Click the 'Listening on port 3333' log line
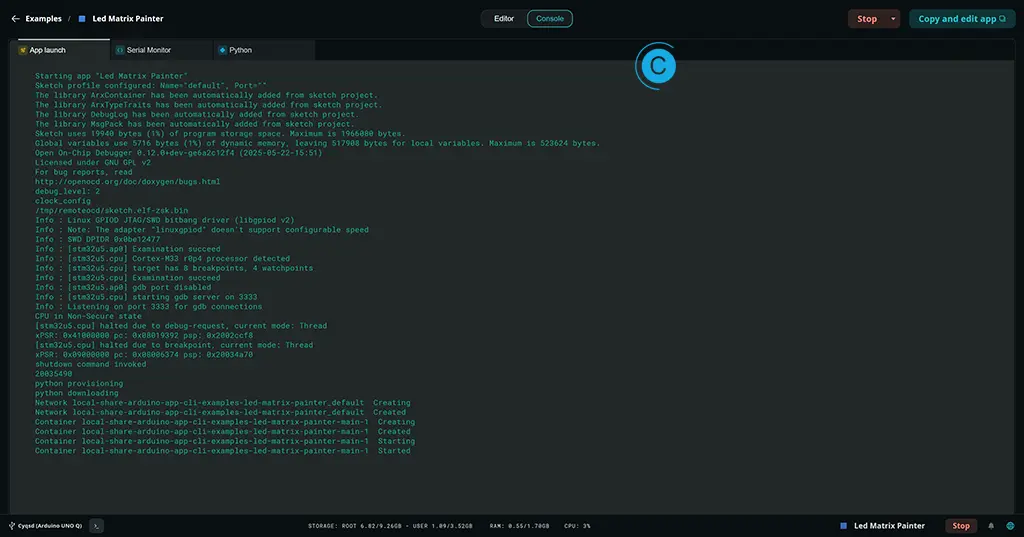This screenshot has height=537, width=1024. [148, 306]
